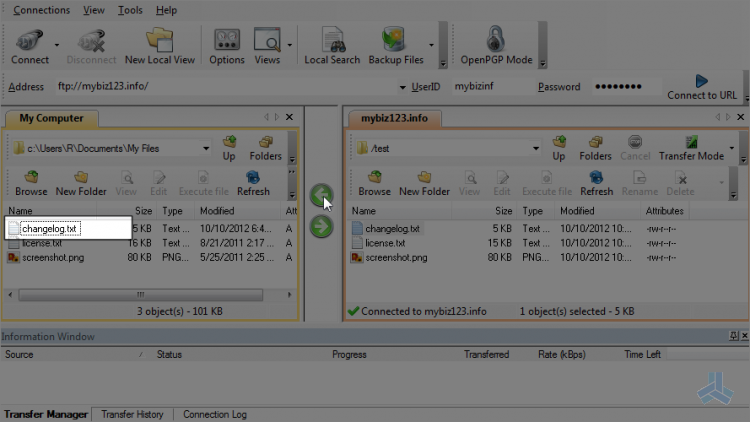Click the Connect toolbar icon
Viewport: 750px width, 422px height.
coord(30,46)
